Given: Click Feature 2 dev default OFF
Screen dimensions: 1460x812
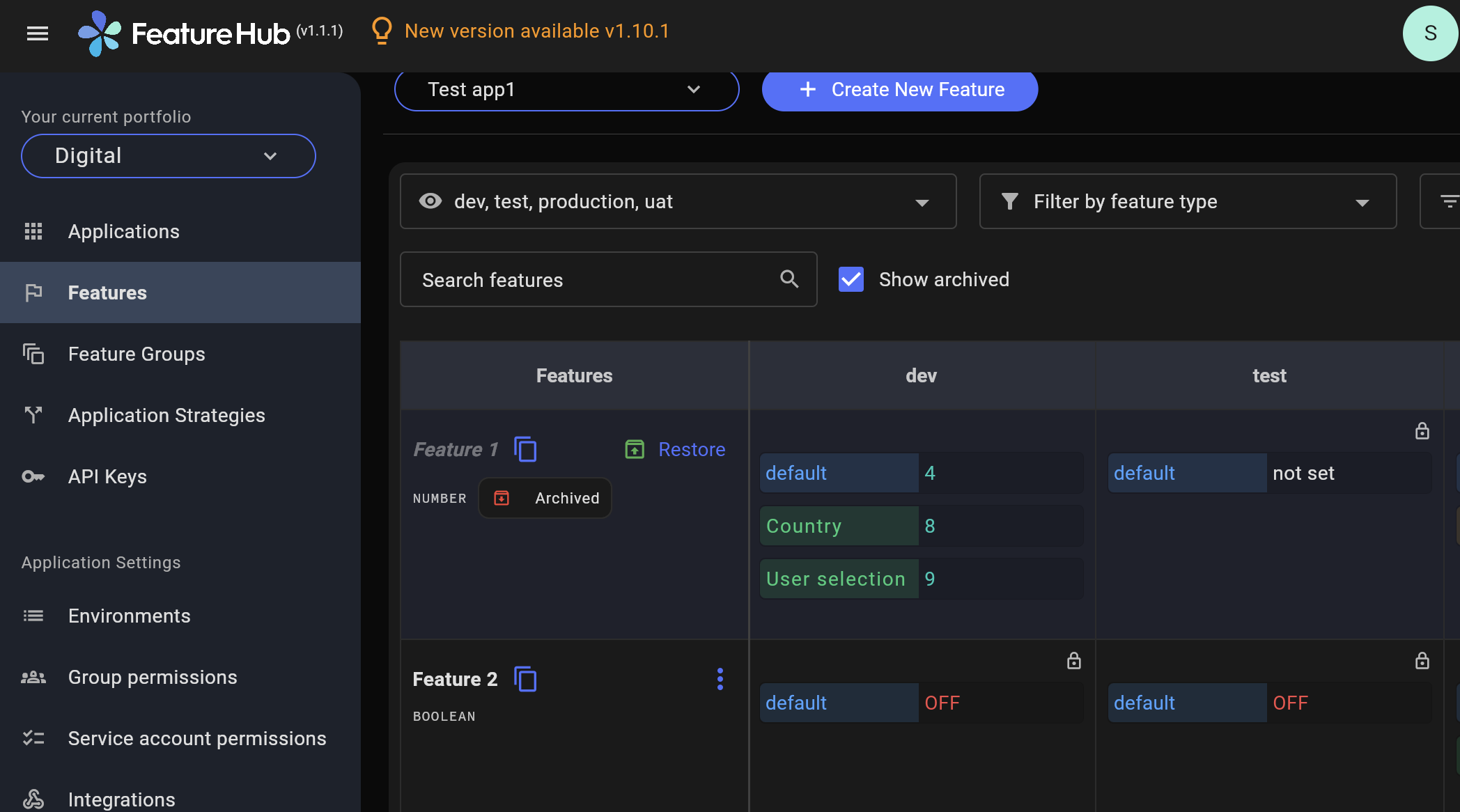Looking at the screenshot, I should coord(922,703).
